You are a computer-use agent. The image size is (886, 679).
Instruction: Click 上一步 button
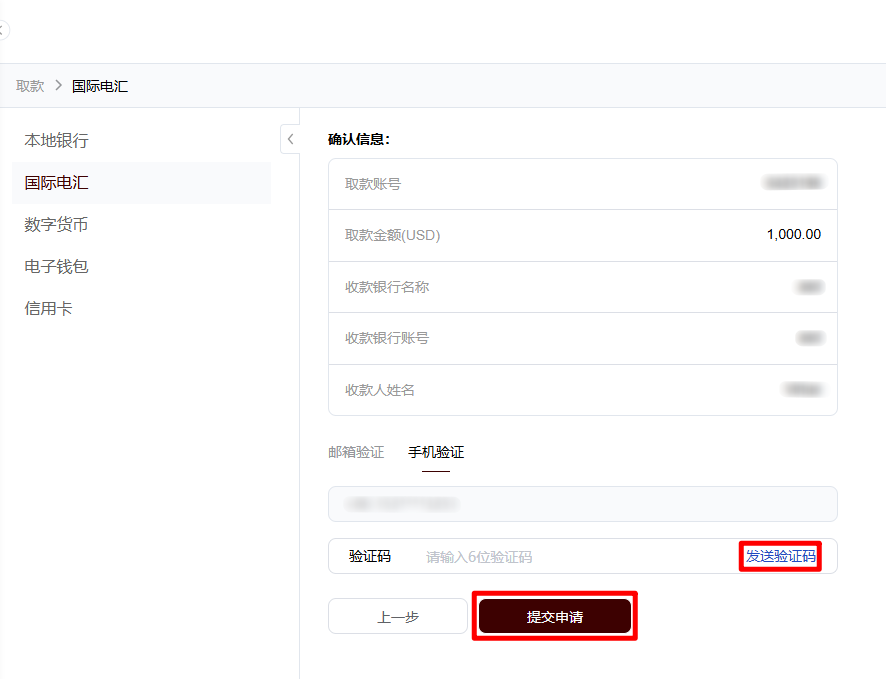coord(398,616)
